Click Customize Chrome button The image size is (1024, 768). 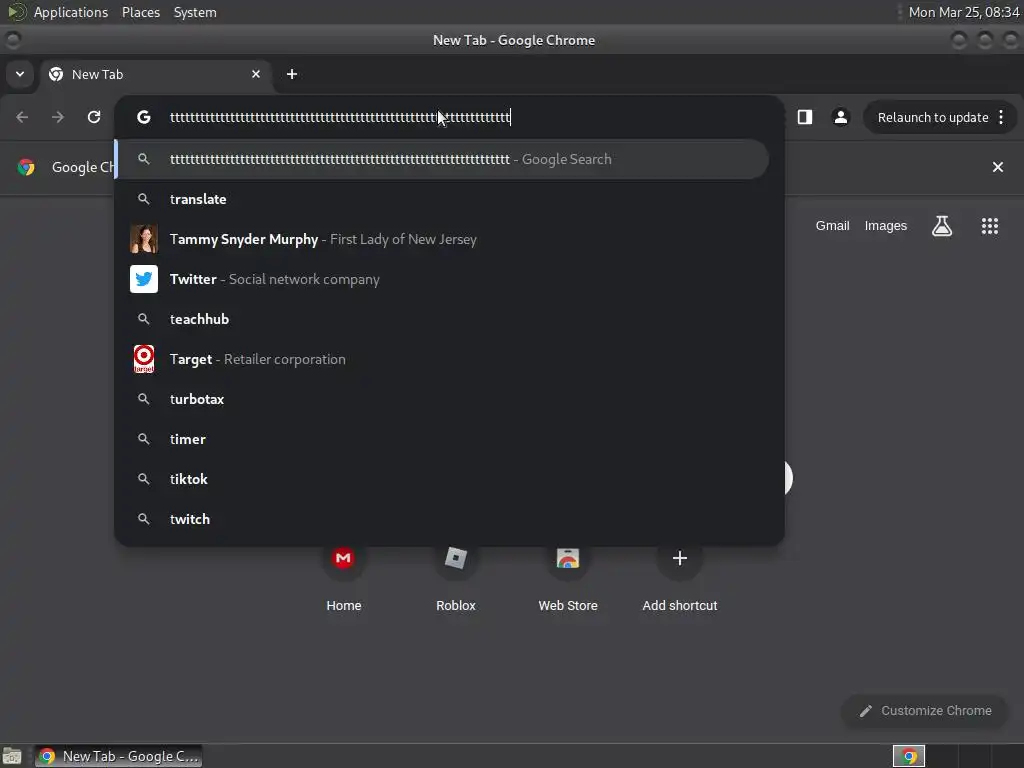pyautogui.click(x=925, y=711)
